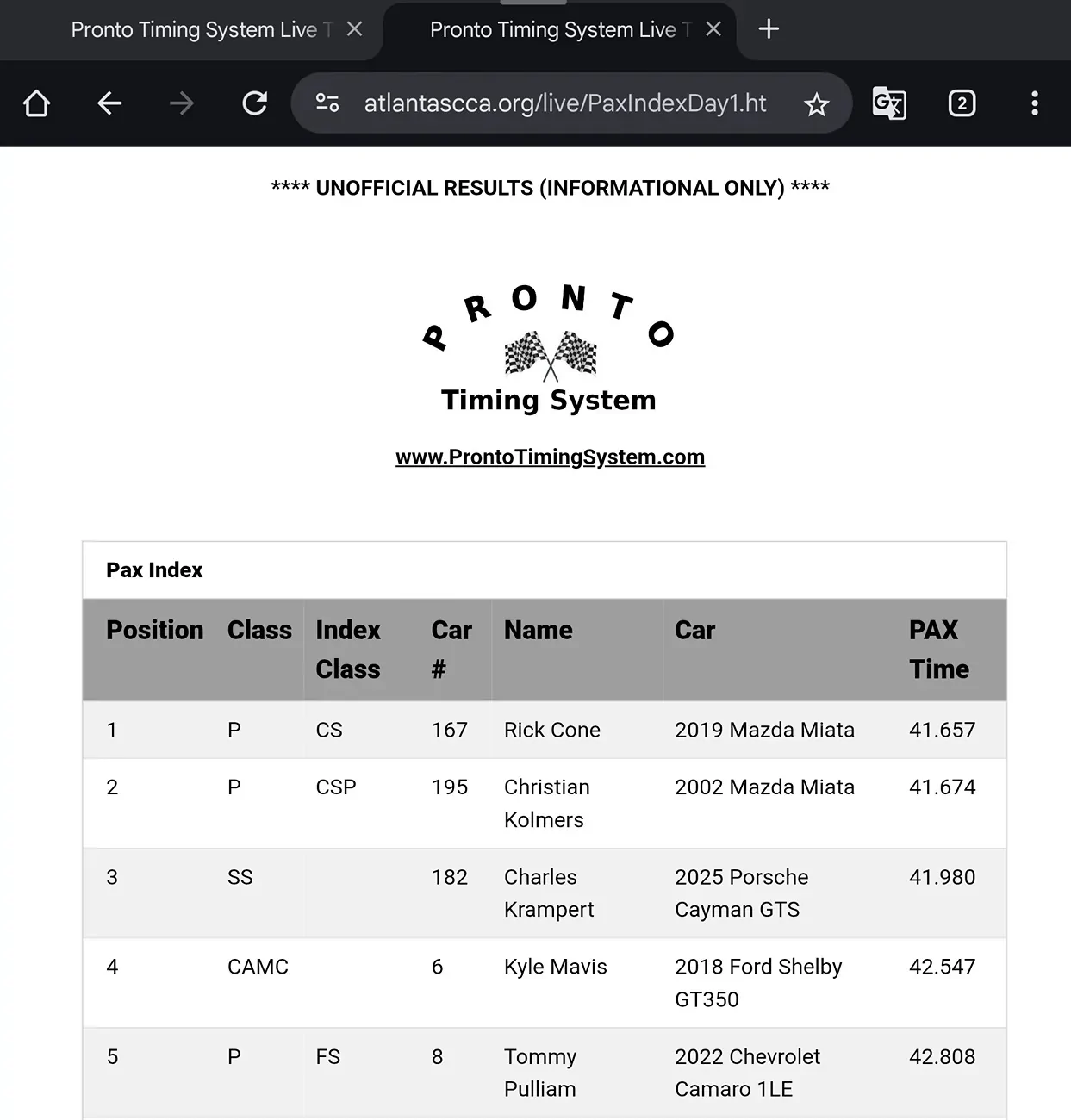This screenshot has height=1120, width=1071.
Task: Click the atlantascca.org address bar
Action: pyautogui.click(x=564, y=103)
